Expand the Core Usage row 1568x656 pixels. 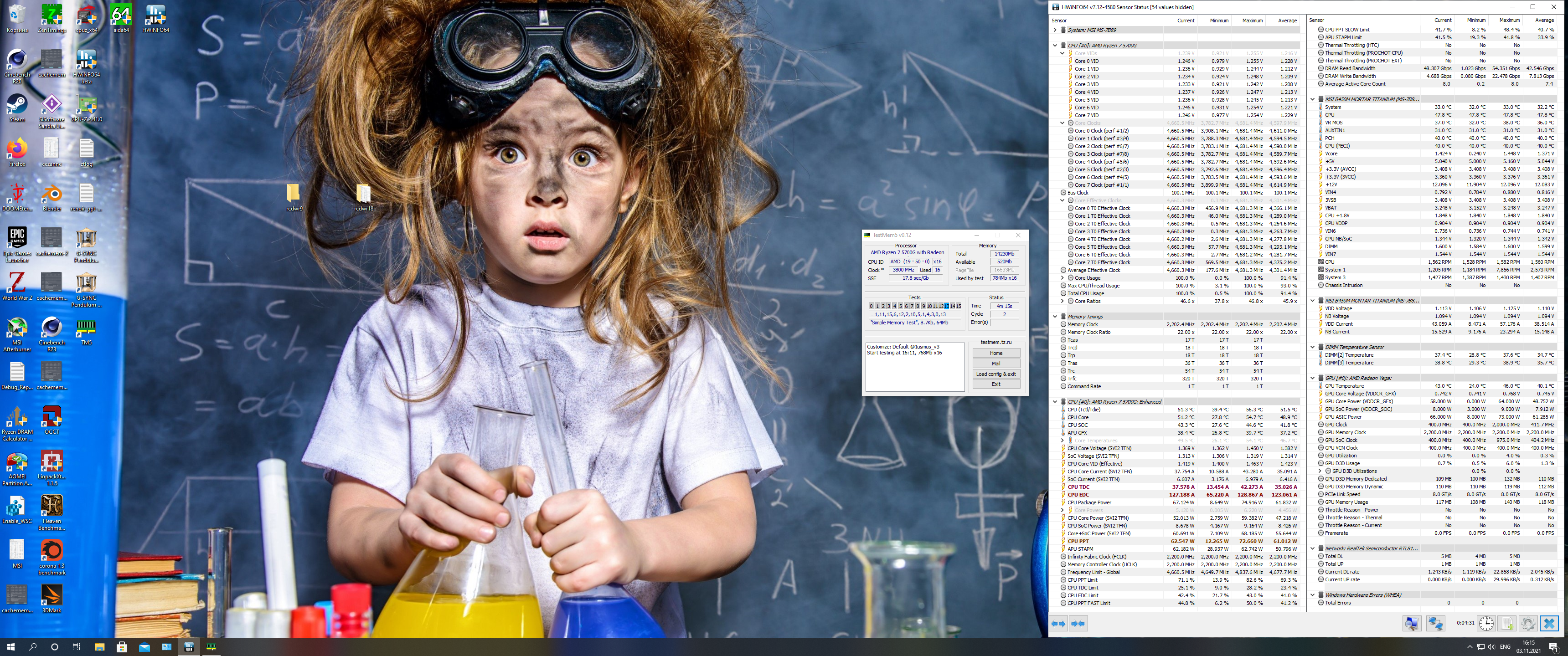[x=1063, y=278]
